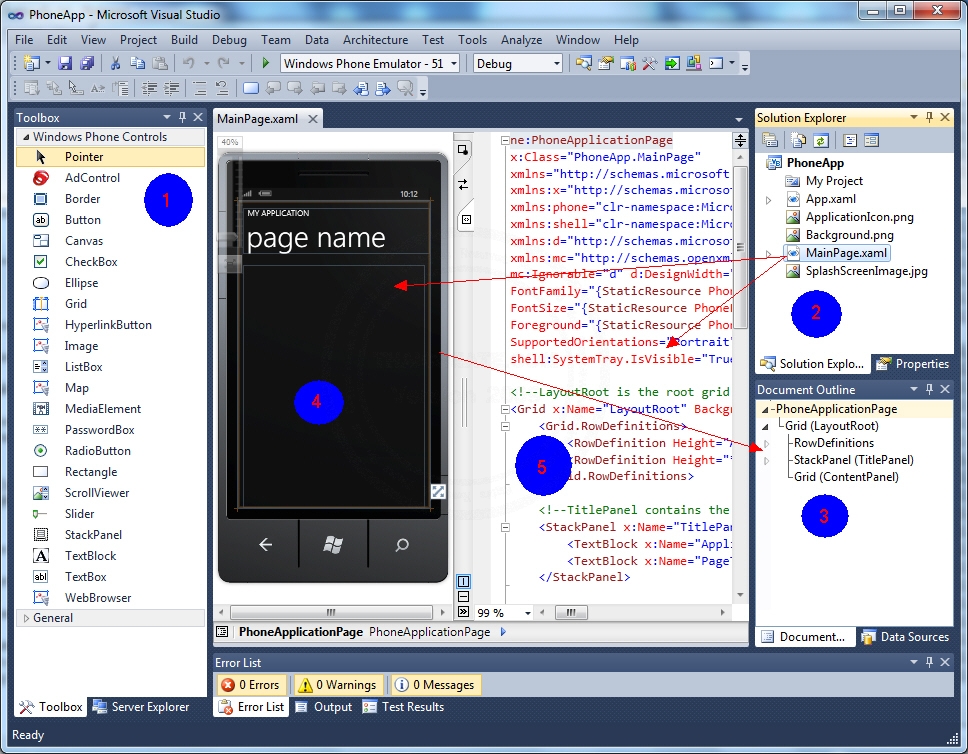Open the Debug configuration dropdown
The width and height of the screenshot is (968, 754).
(556, 63)
